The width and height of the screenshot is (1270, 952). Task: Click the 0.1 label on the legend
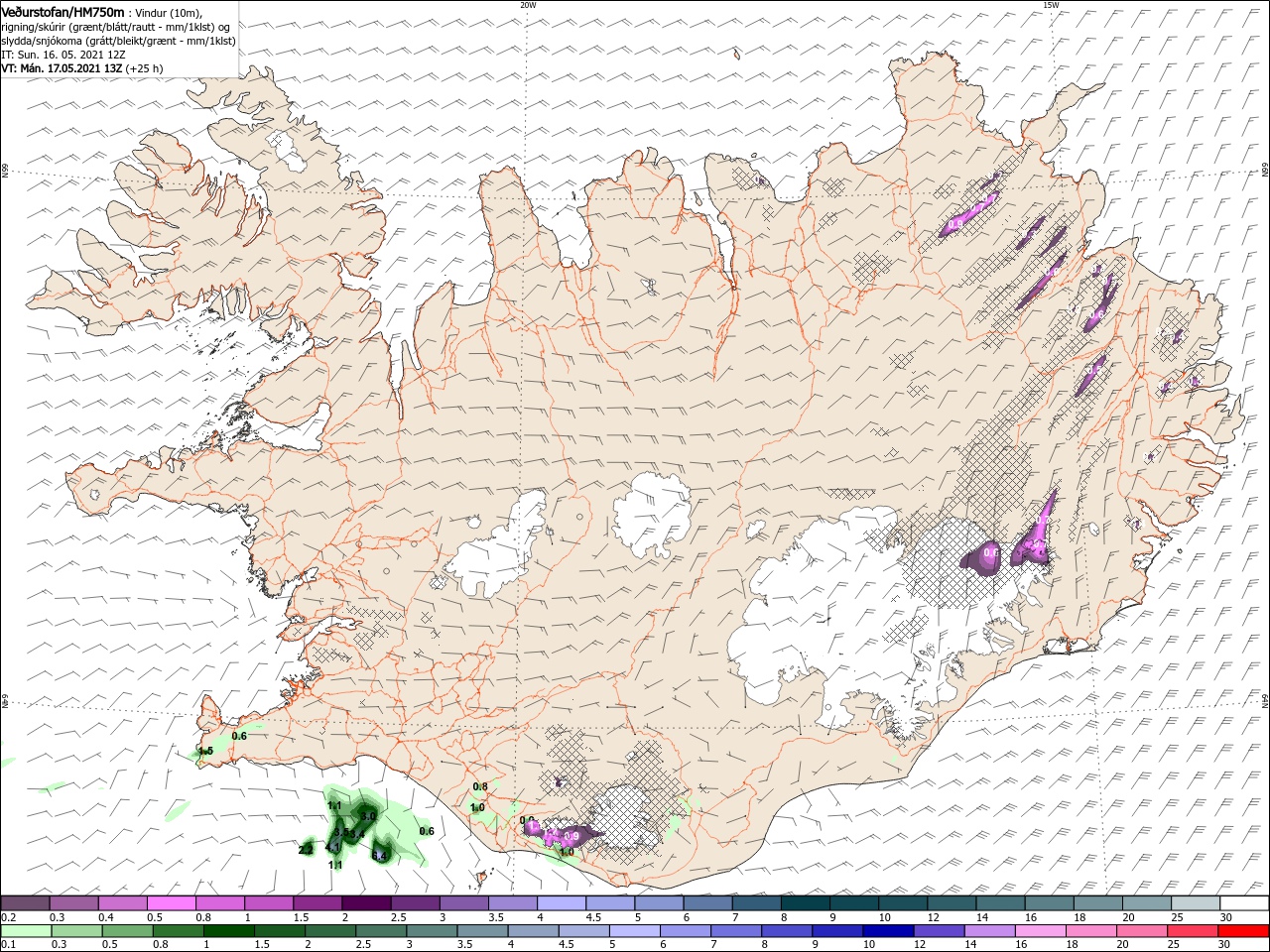point(8,944)
